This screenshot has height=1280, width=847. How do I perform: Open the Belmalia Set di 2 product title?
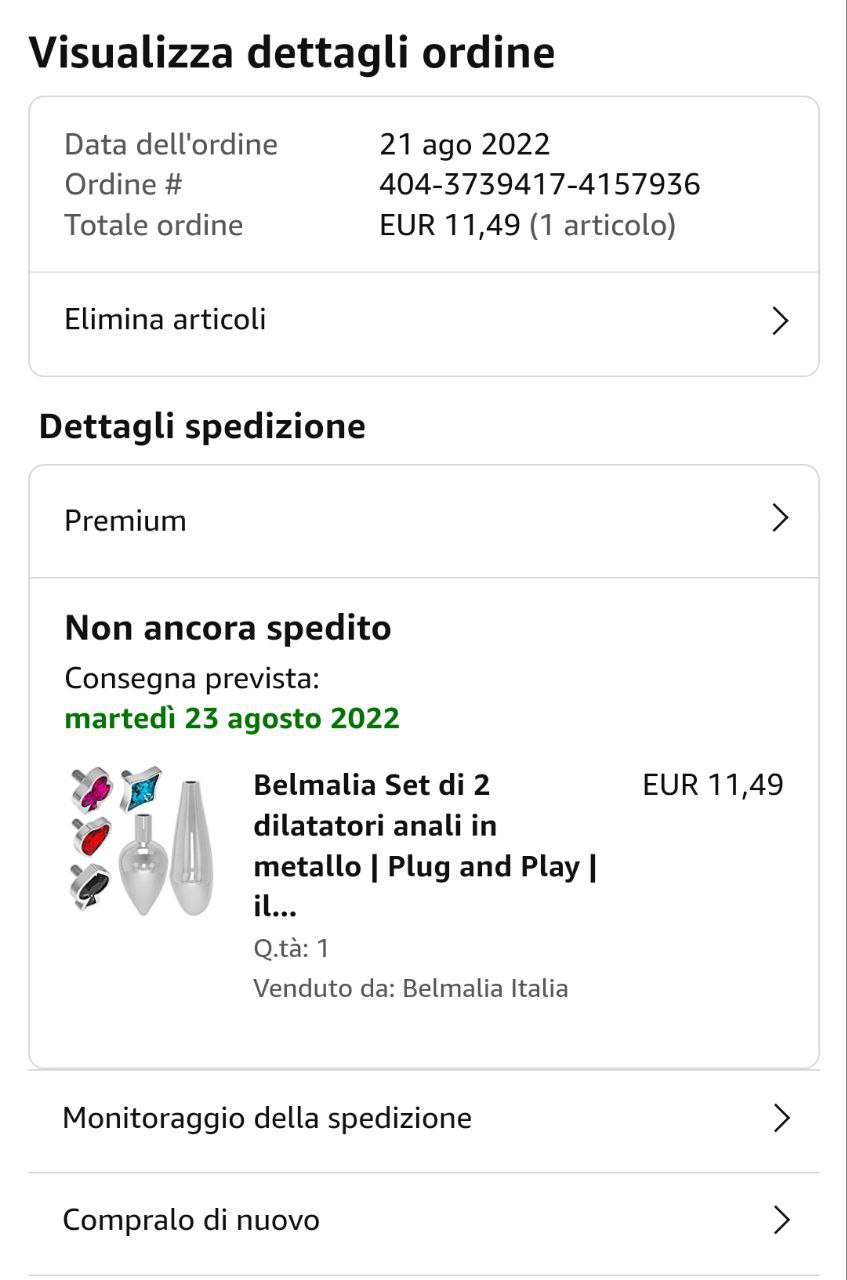(425, 845)
